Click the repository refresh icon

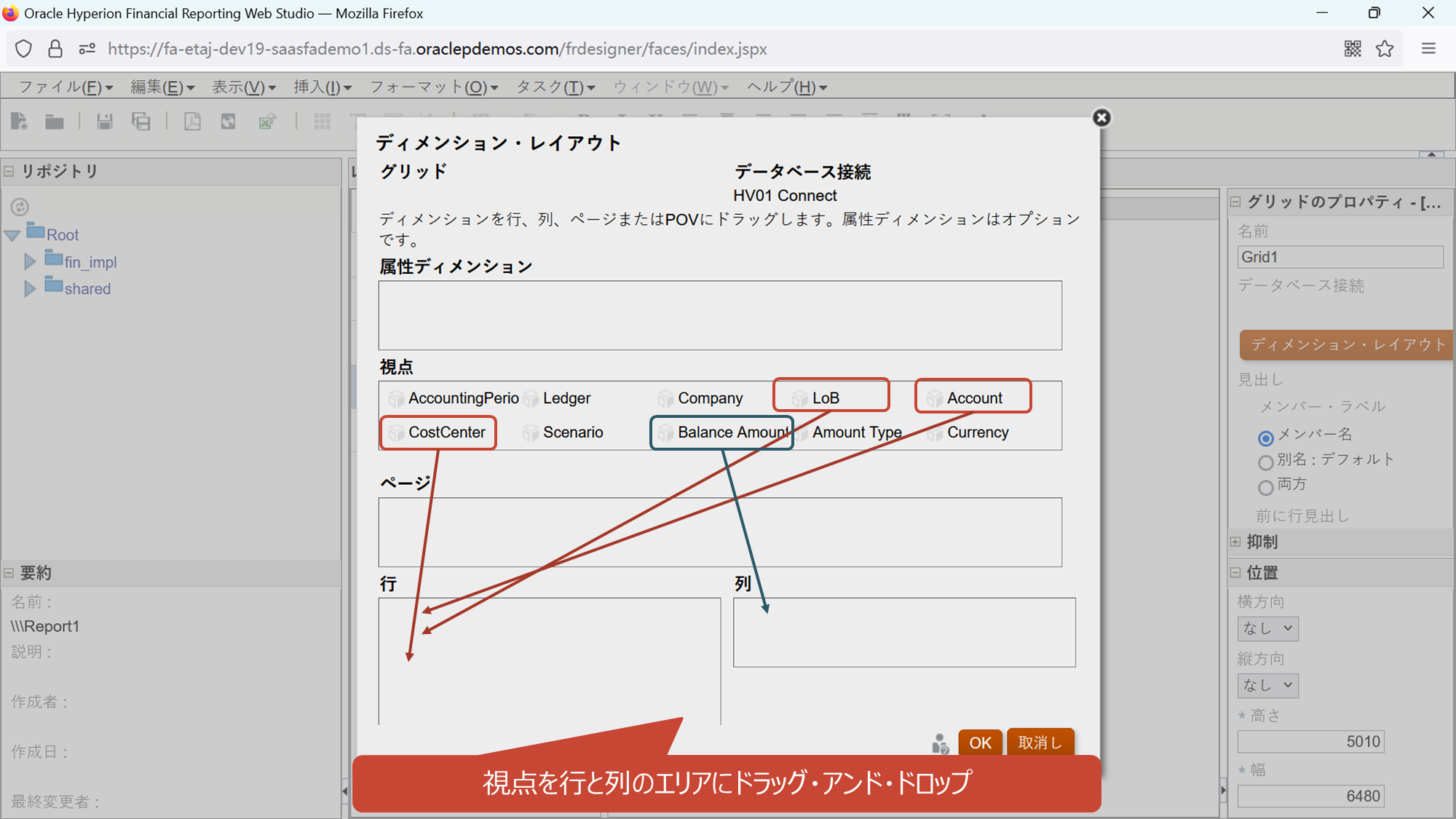(20, 207)
